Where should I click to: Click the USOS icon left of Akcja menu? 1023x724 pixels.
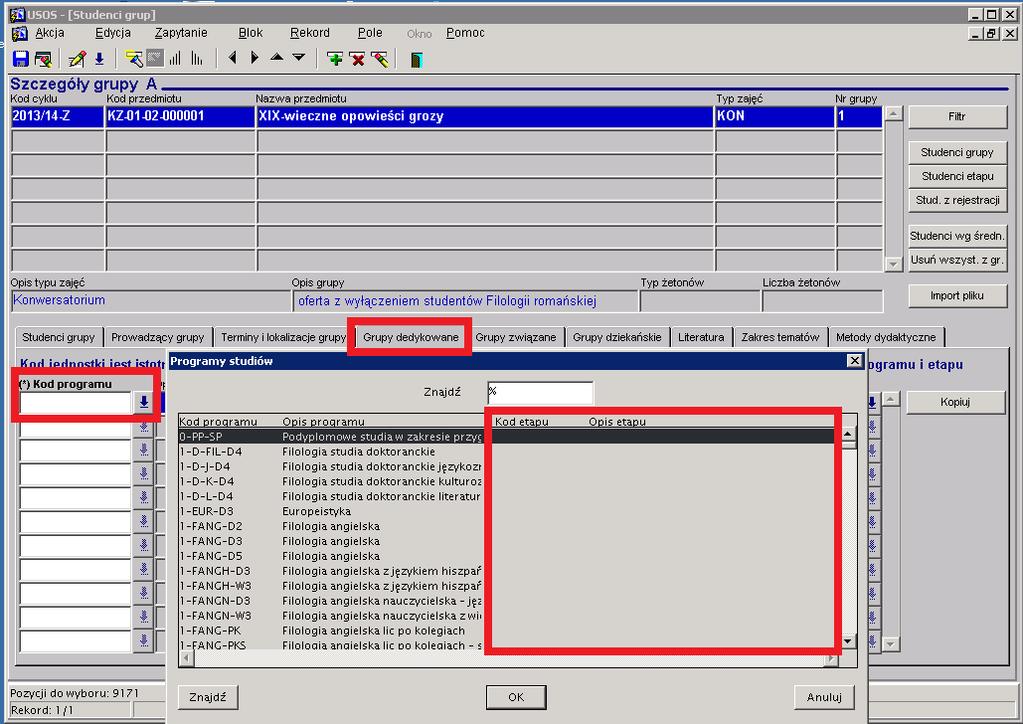(20, 33)
